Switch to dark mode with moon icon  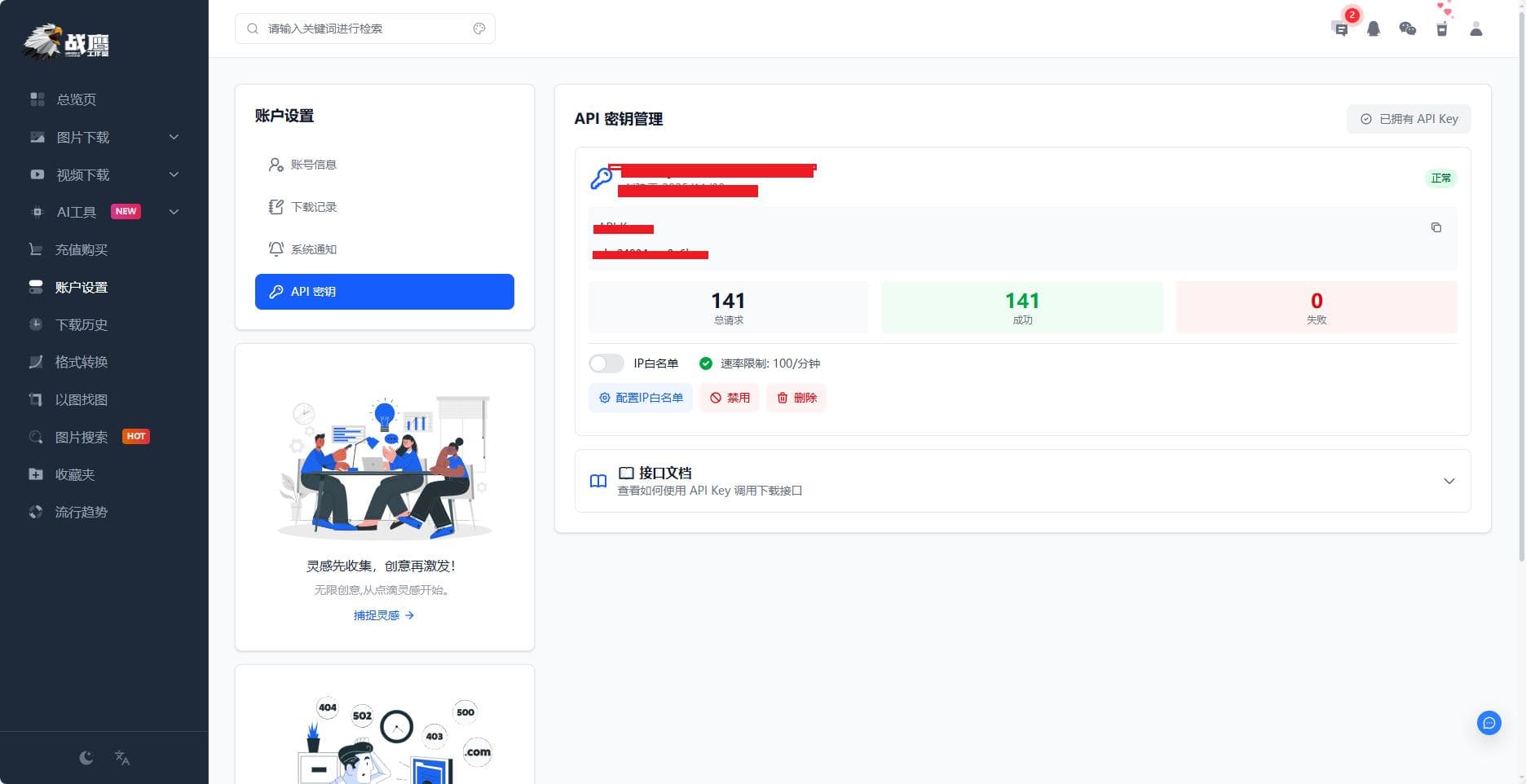(86, 758)
